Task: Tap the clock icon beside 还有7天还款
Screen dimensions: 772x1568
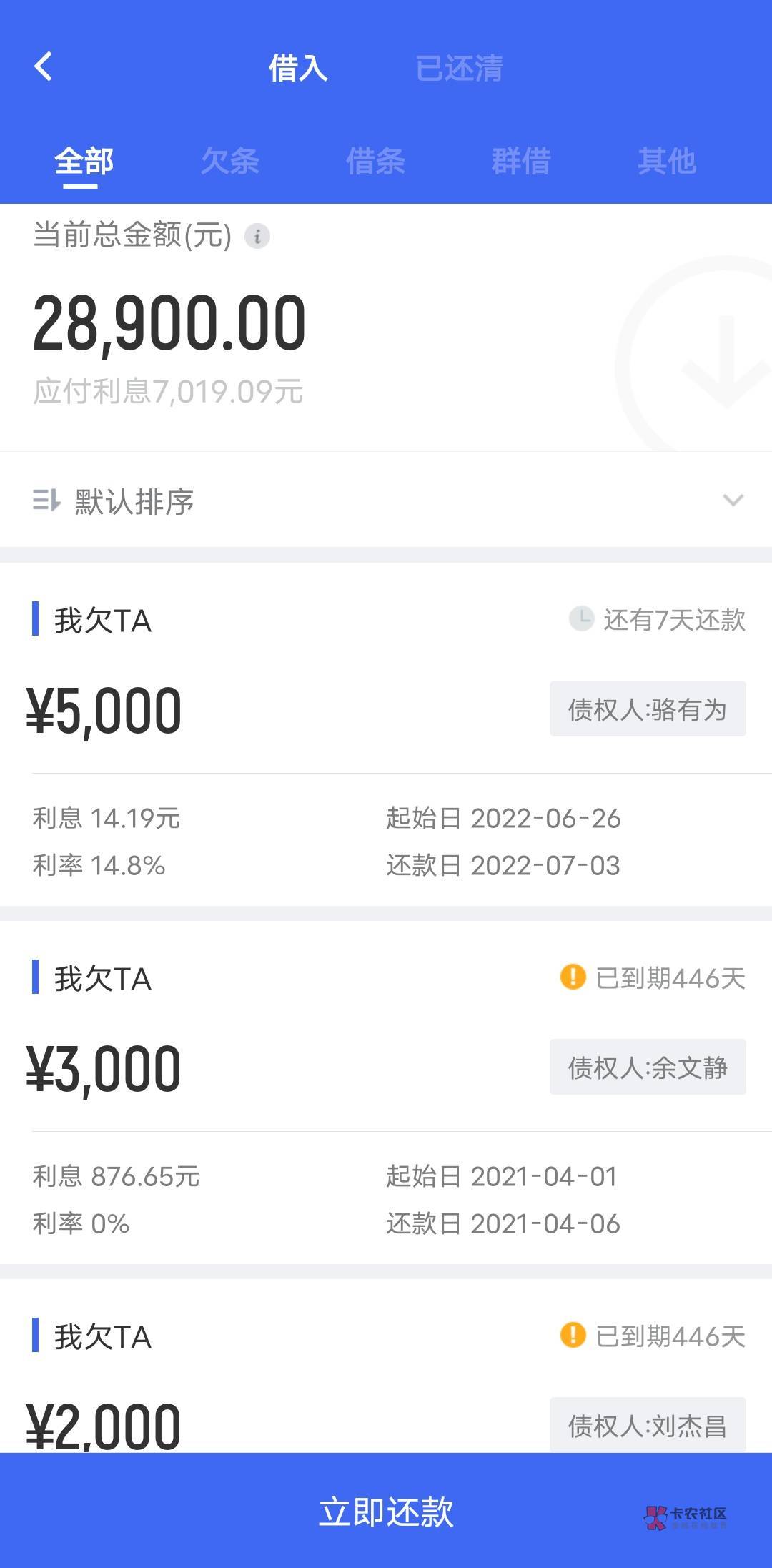Action: [x=581, y=618]
